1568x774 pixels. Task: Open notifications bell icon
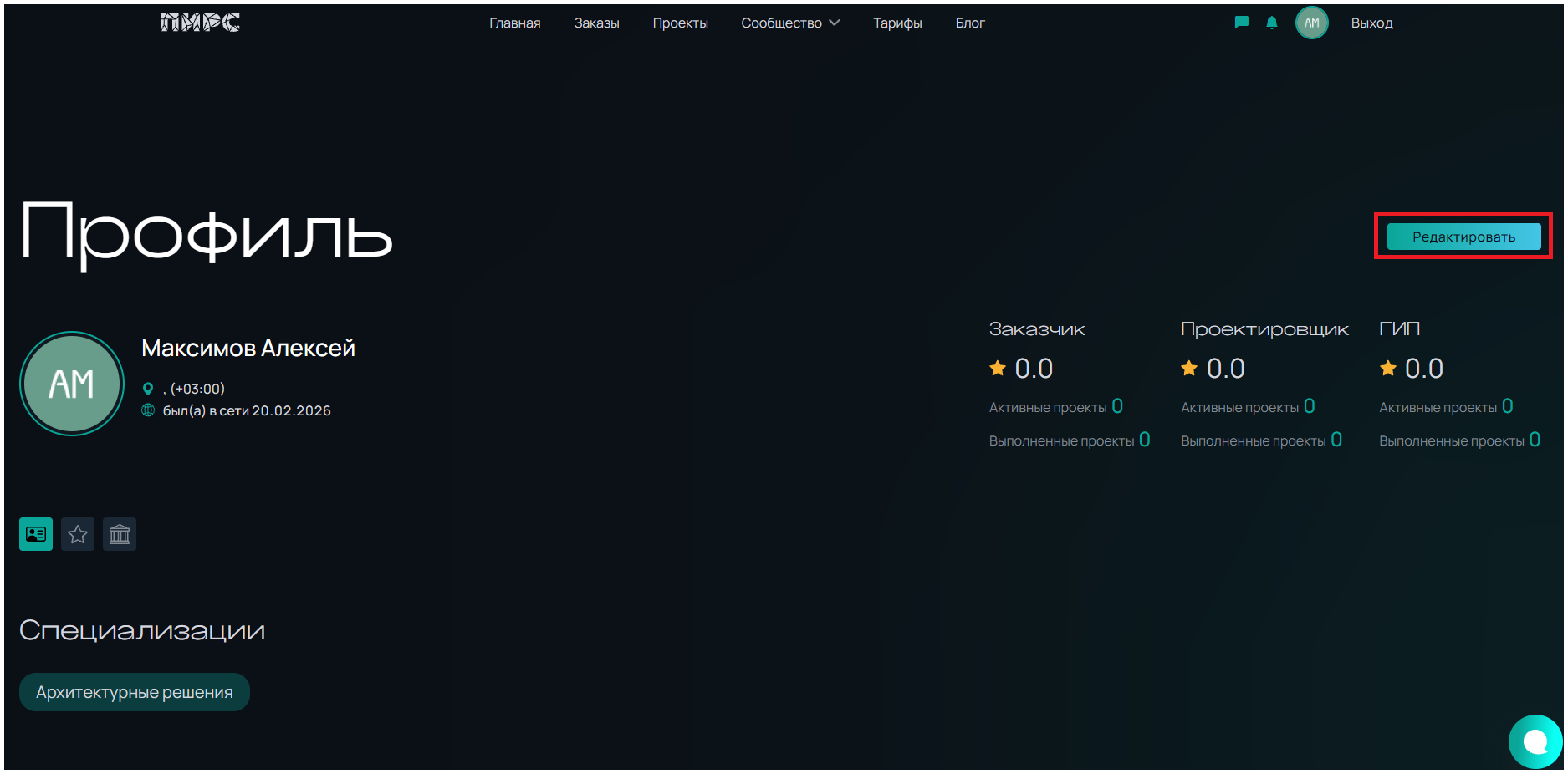pyautogui.click(x=1272, y=23)
